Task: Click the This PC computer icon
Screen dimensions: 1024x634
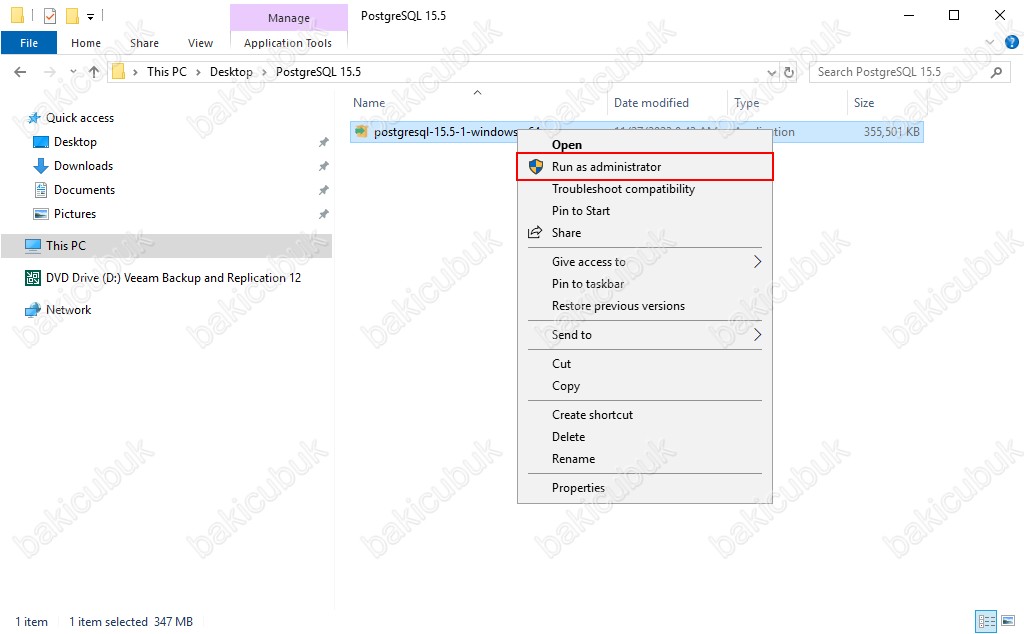Action: (x=33, y=246)
